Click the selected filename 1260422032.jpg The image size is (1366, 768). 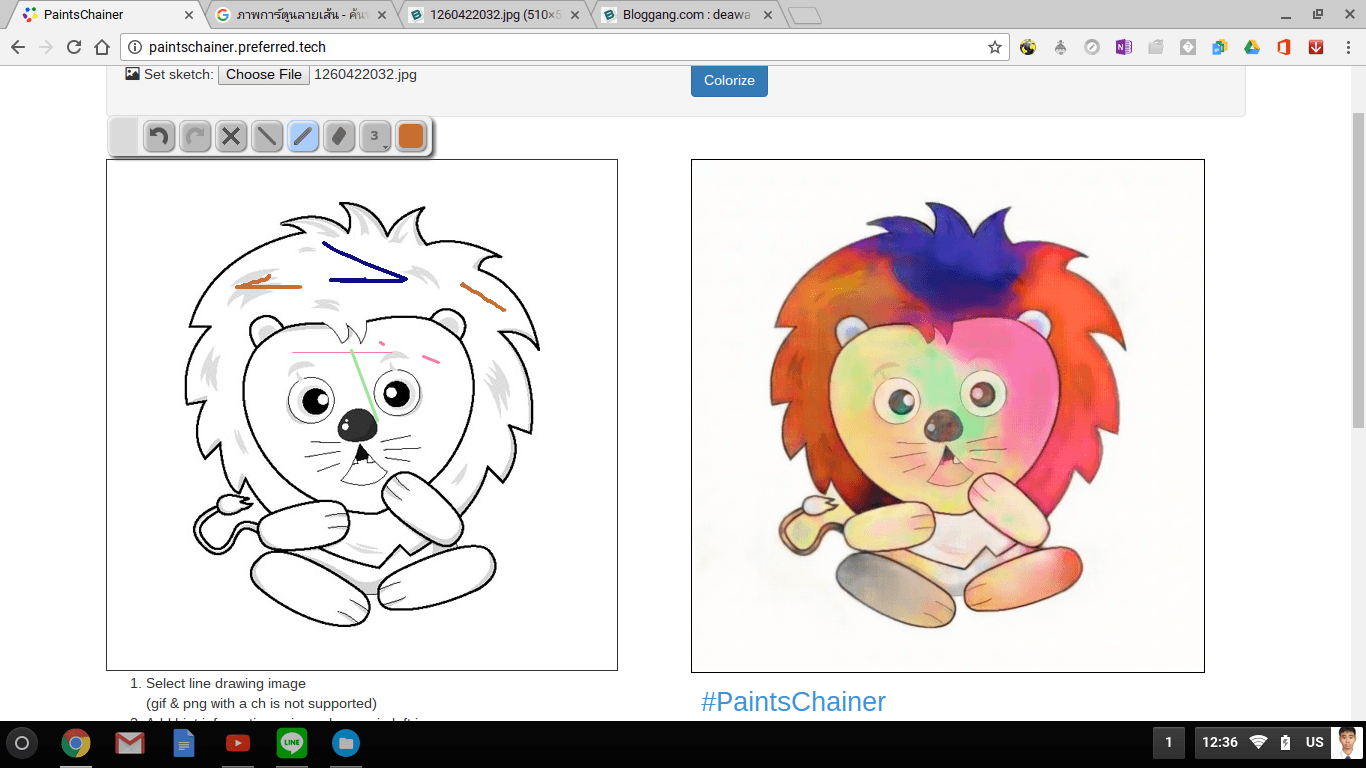pos(365,74)
